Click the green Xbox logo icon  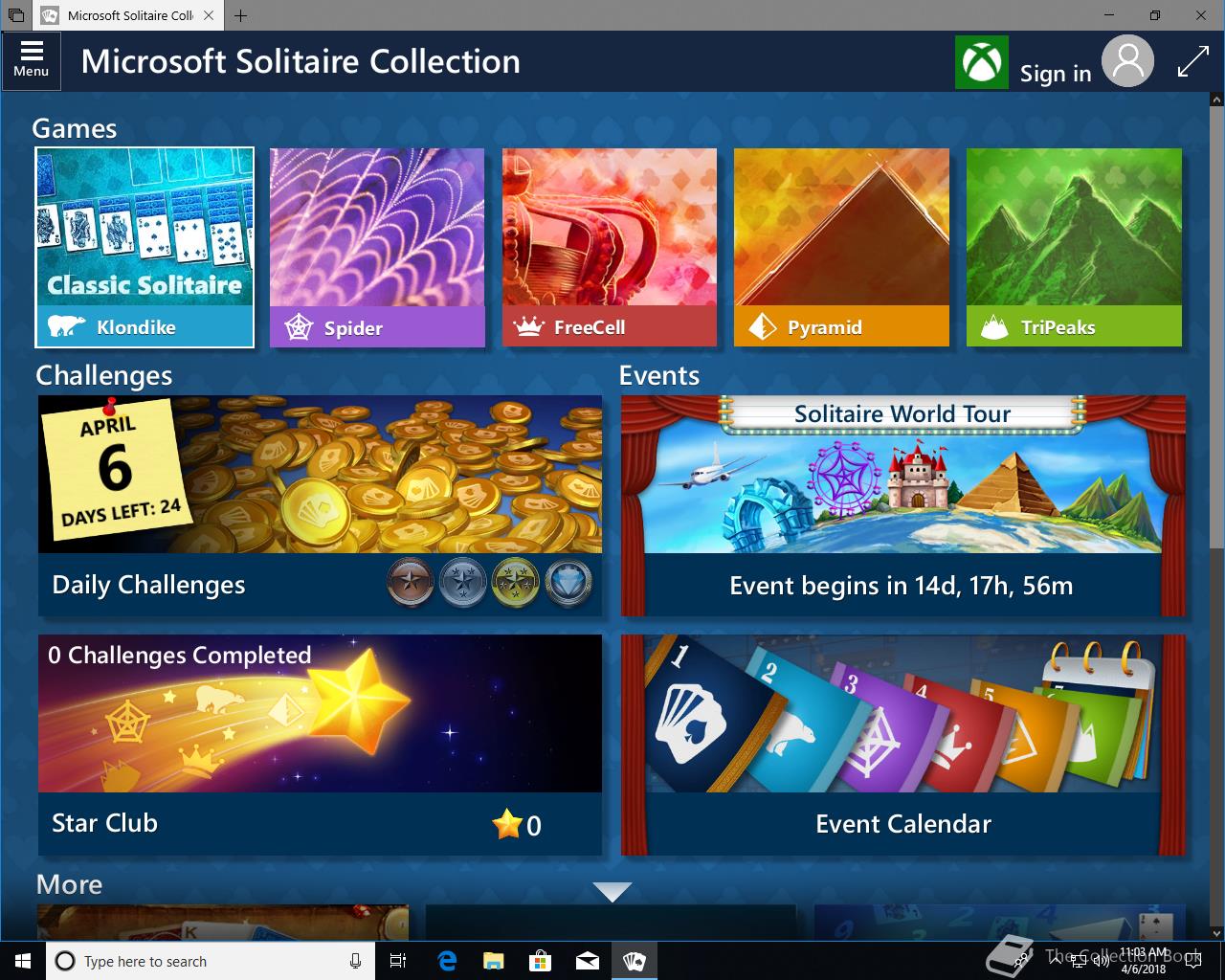coord(982,62)
